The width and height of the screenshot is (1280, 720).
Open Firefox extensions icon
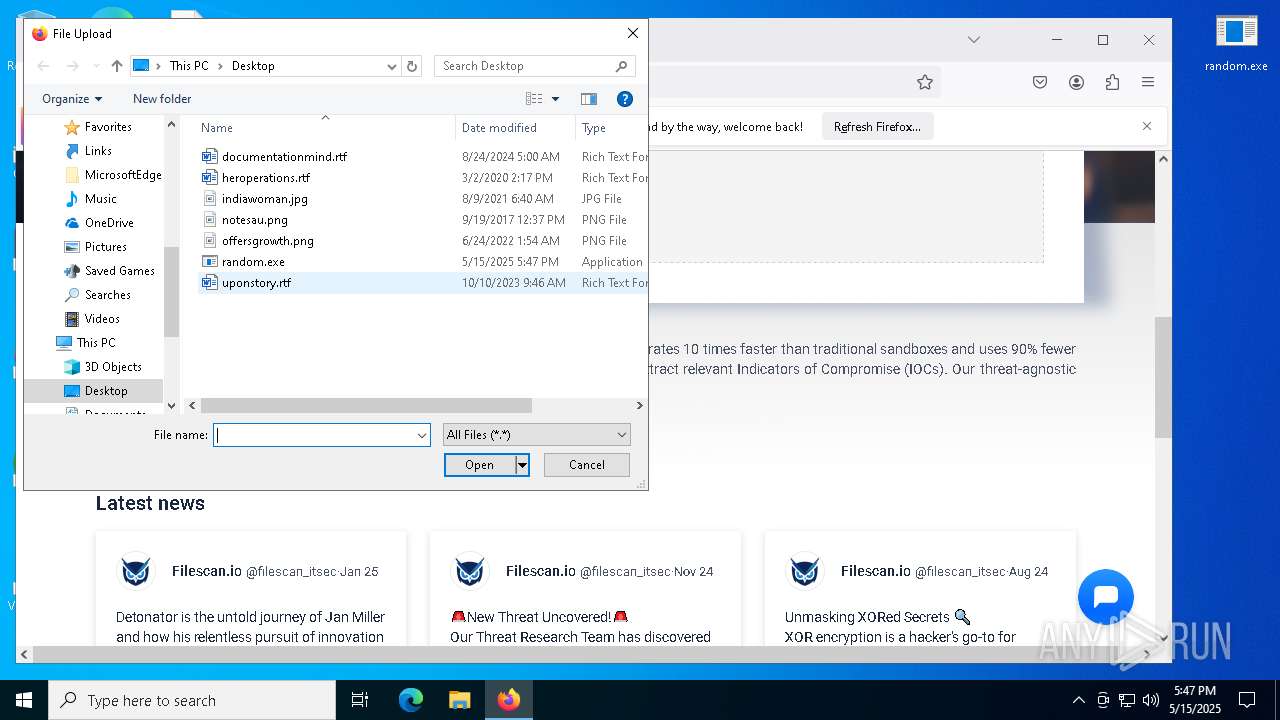(x=1112, y=82)
